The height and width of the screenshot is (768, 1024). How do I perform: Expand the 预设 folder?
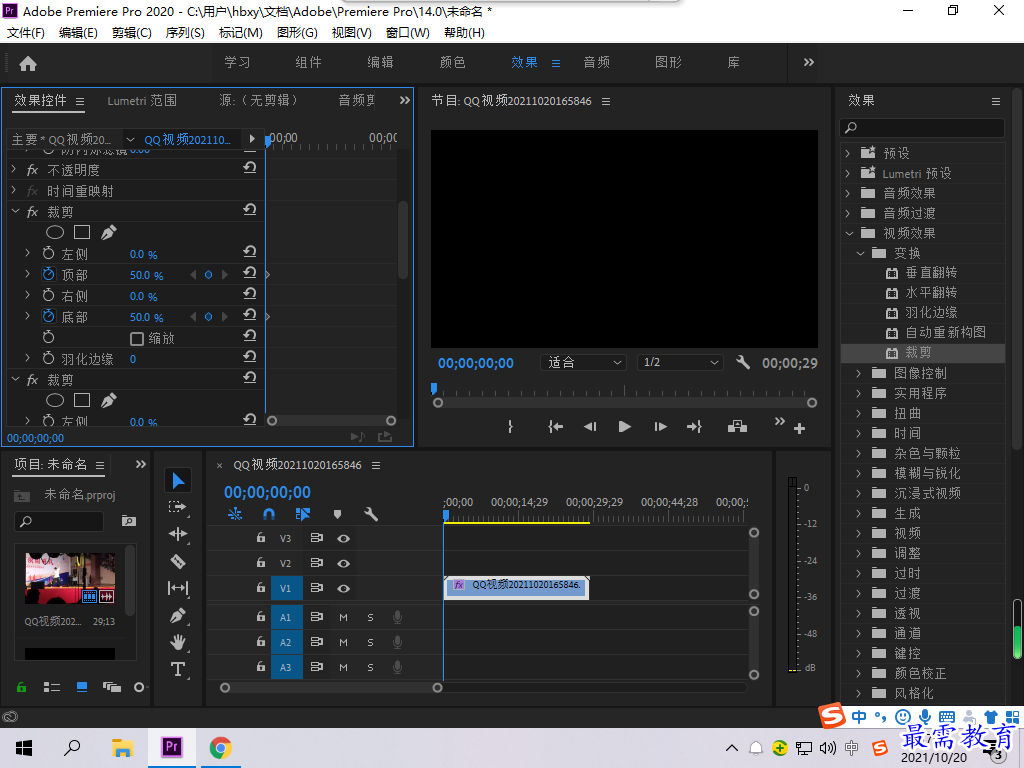(x=848, y=153)
